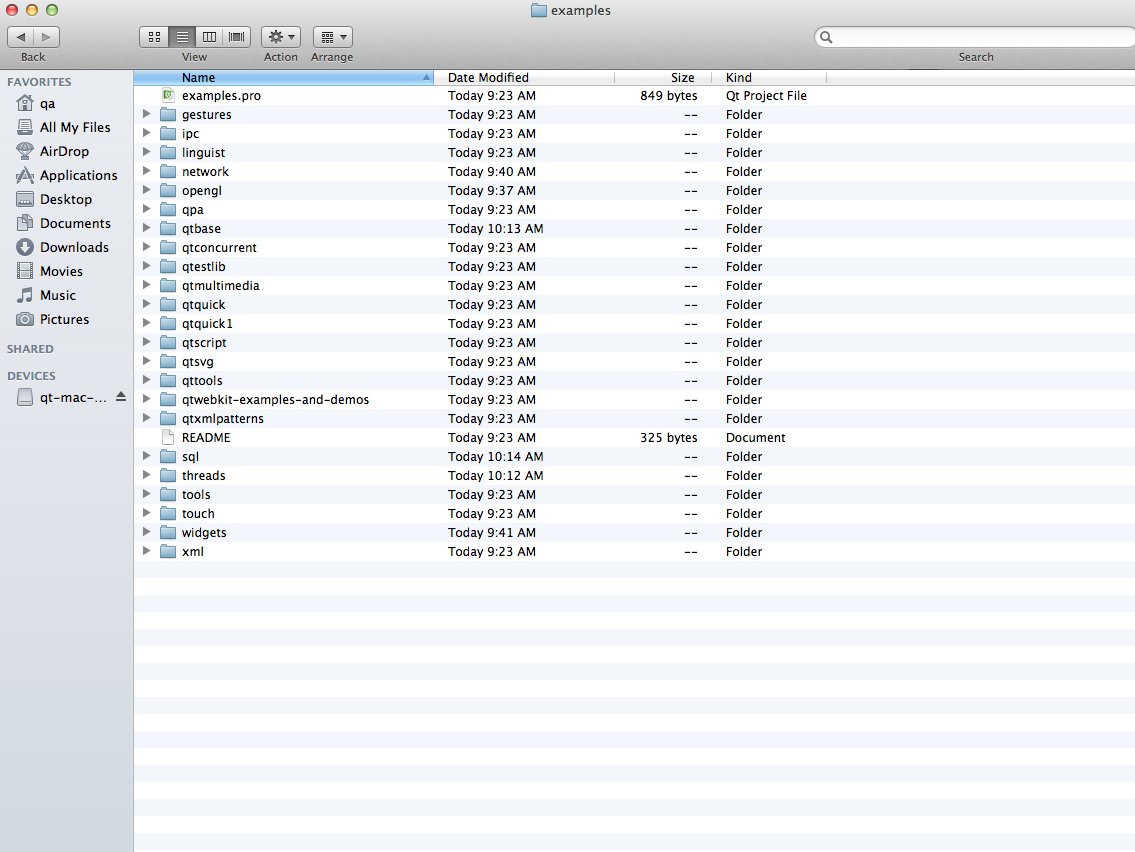Expand the qtbase folder triangle
The width and height of the screenshot is (1135, 852).
[x=146, y=228]
